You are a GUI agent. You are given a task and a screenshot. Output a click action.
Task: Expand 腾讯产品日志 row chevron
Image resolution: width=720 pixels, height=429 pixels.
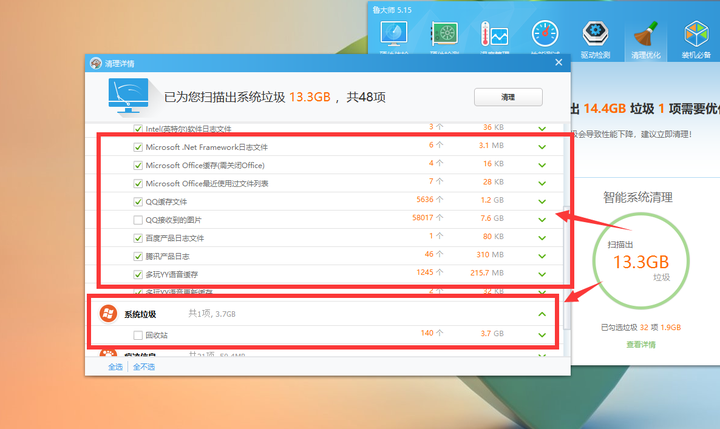click(542, 256)
